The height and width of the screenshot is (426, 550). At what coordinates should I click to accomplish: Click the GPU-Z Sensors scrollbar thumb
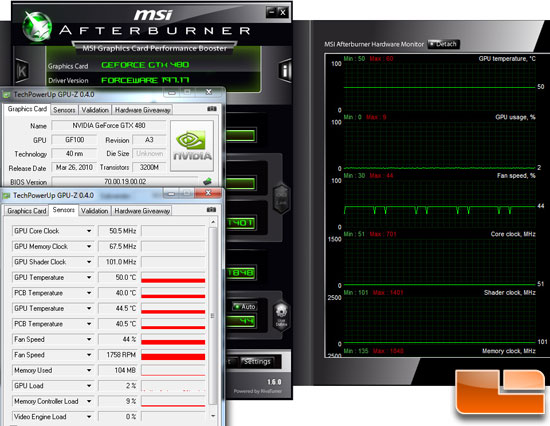(213, 316)
